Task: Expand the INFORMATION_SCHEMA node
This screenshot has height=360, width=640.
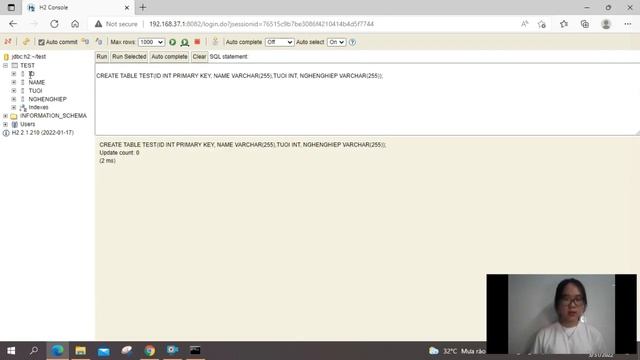Action: point(5,116)
